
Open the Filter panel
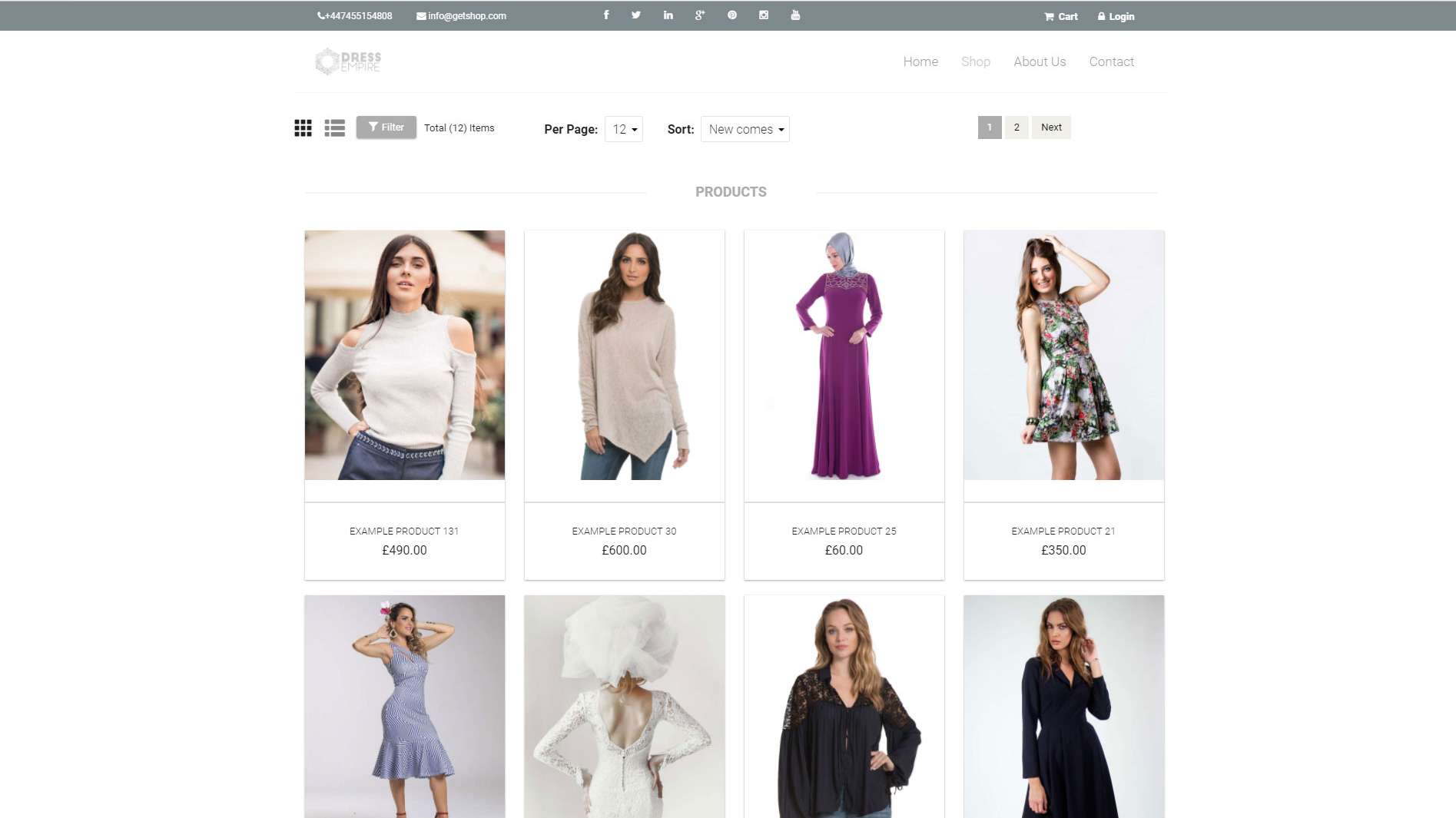click(x=386, y=128)
